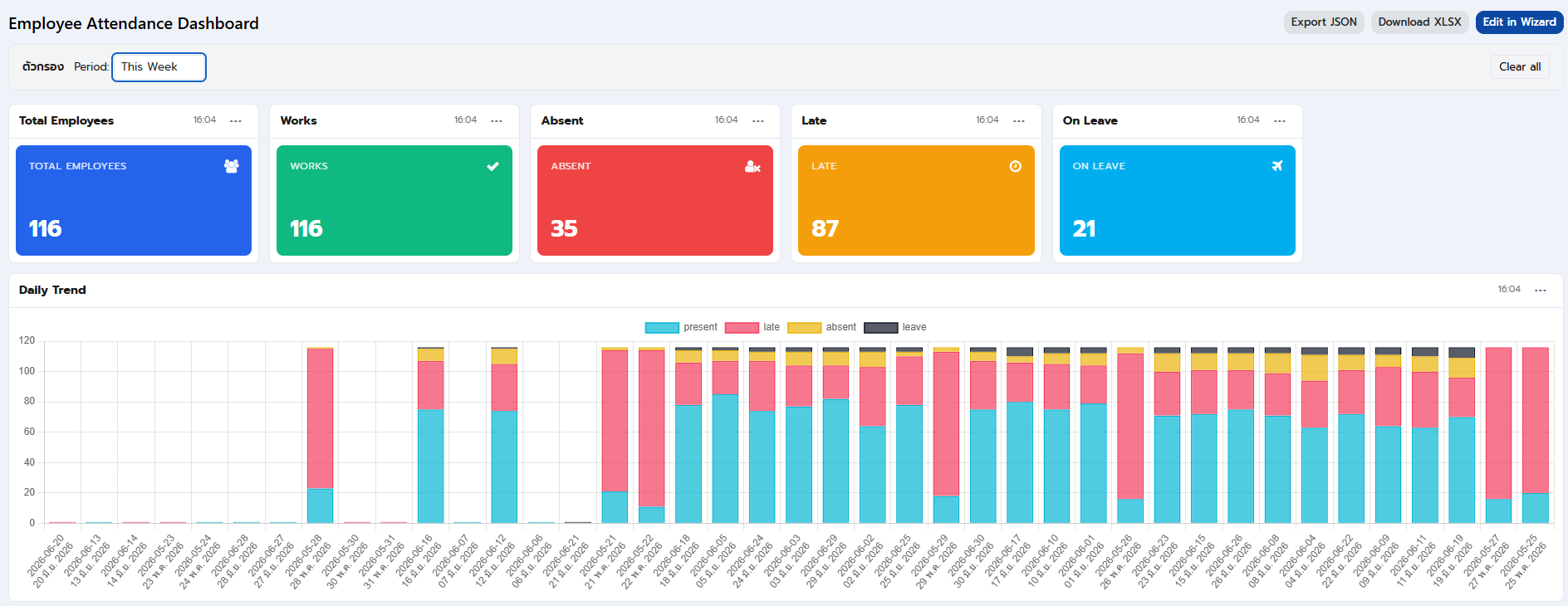Image resolution: width=1568 pixels, height=606 pixels.
Task: Click the value 116 in the Works tile
Action: pos(306,229)
